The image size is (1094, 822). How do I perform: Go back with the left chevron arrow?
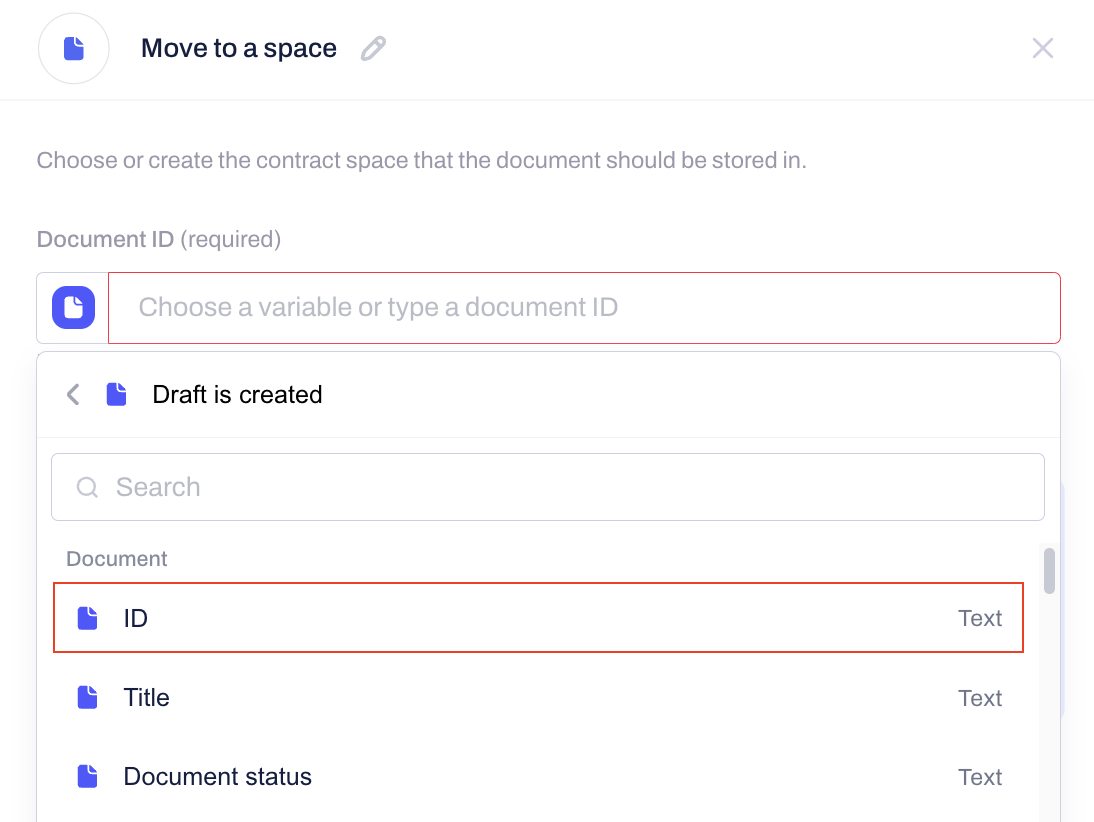click(x=73, y=394)
